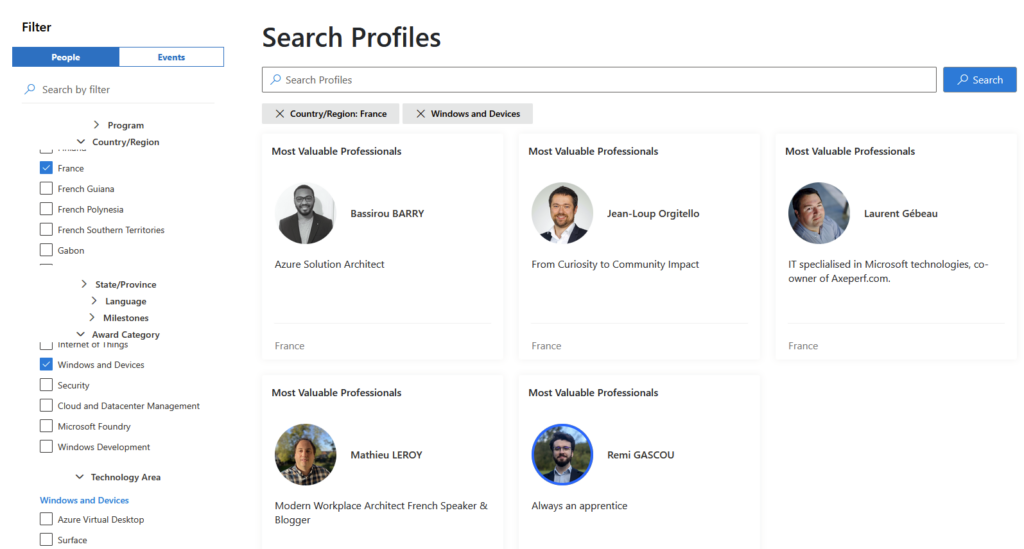Enable the Security award category checkbox
1024x549 pixels.
(46, 385)
